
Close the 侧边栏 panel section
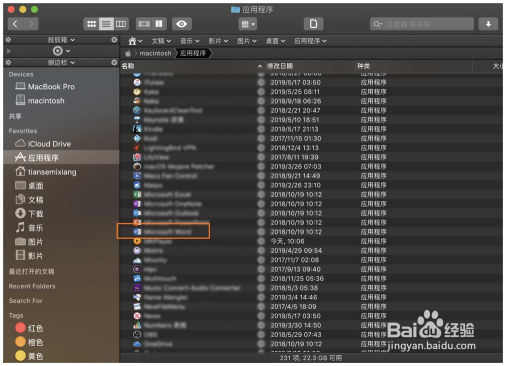point(114,62)
